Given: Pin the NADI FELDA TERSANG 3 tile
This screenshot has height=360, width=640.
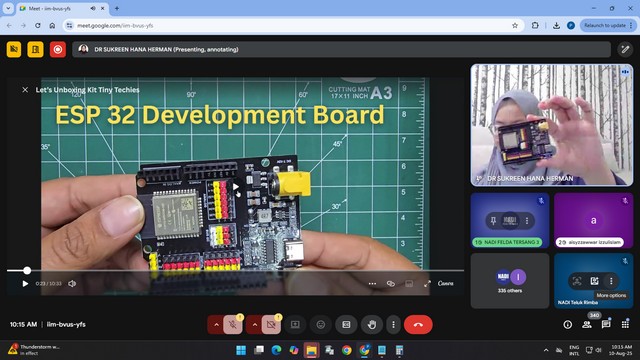Looking at the screenshot, I should [493, 221].
